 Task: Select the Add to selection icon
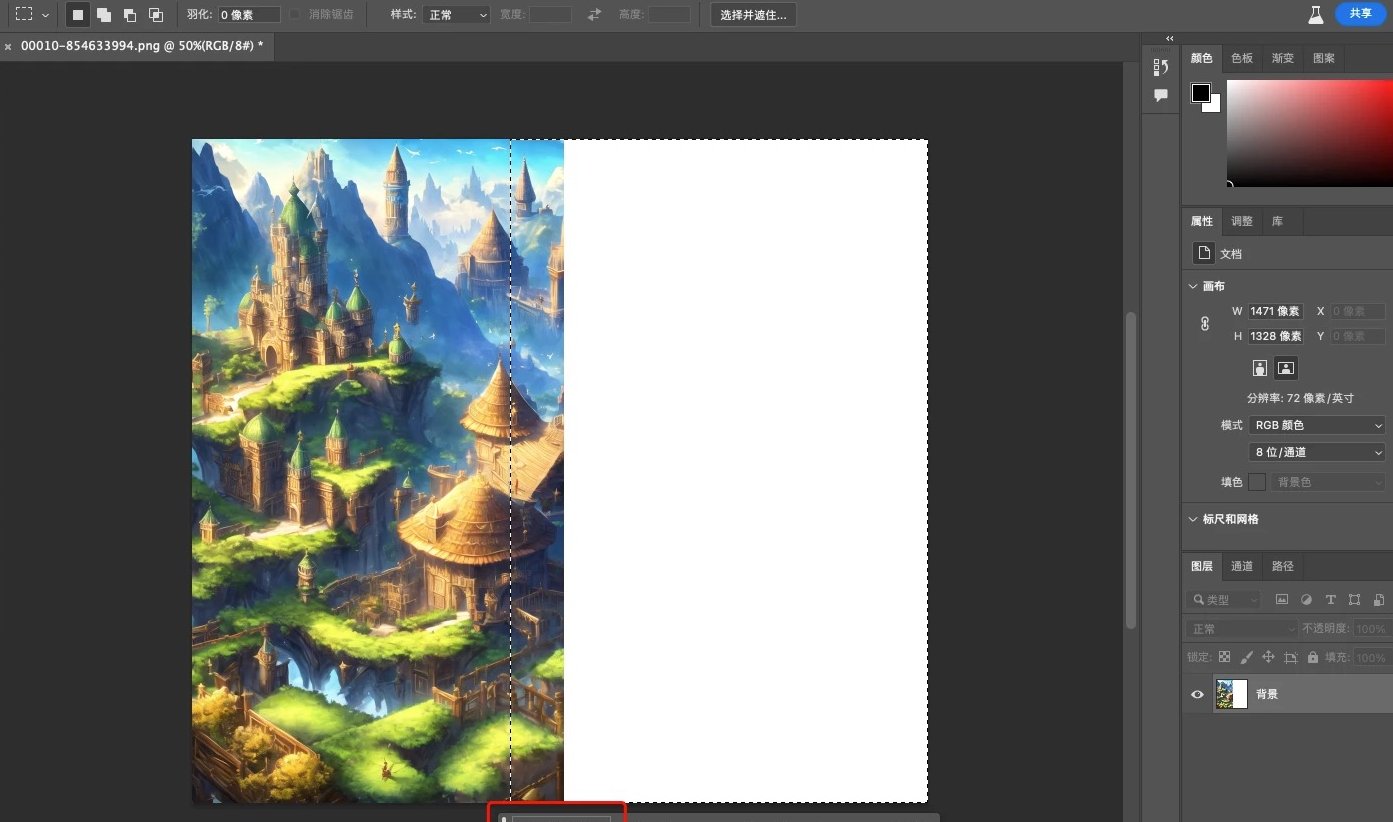click(x=104, y=15)
